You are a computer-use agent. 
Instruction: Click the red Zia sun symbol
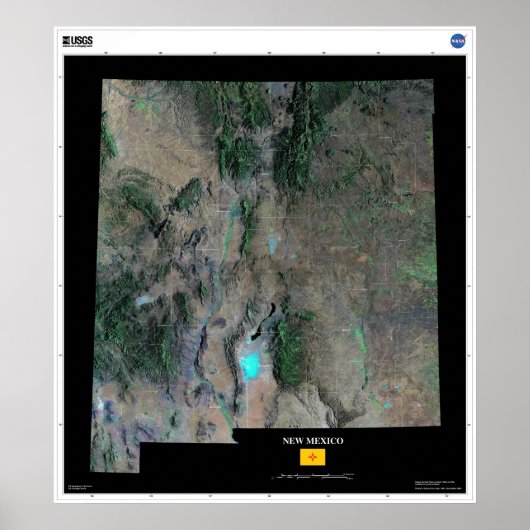tap(313, 457)
